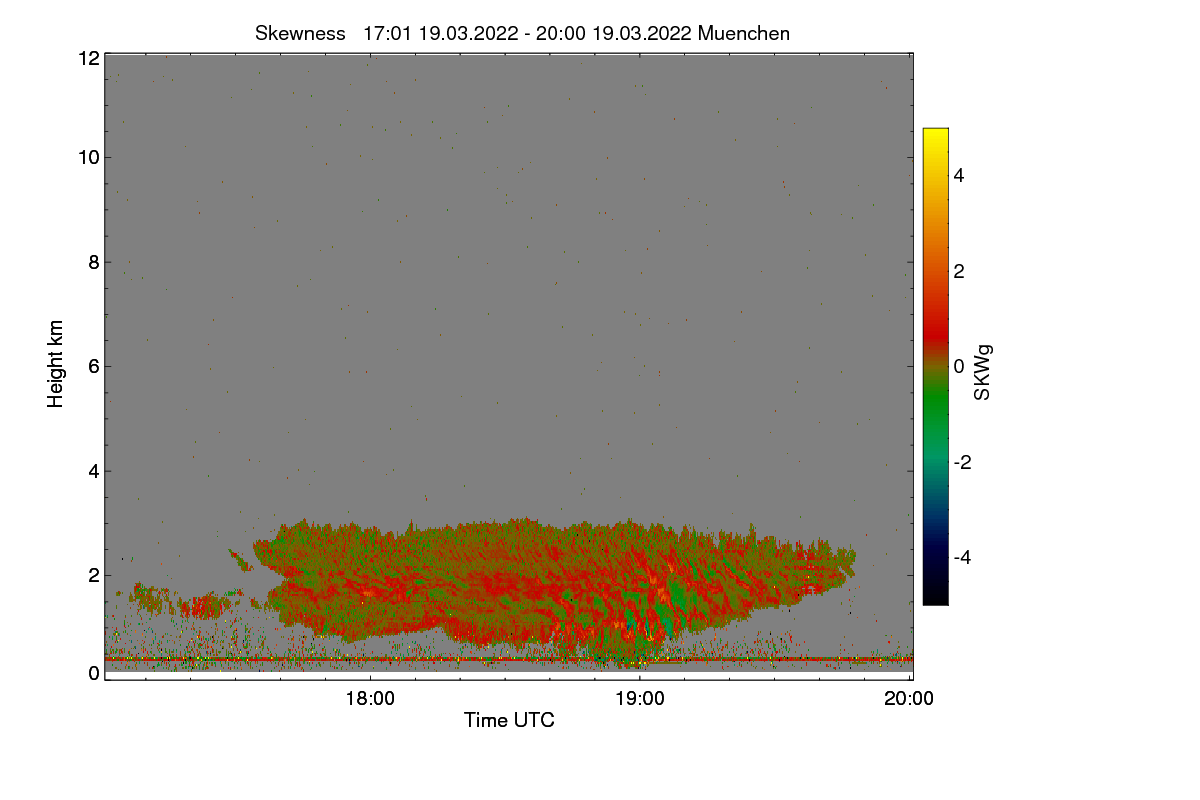Click the dark bottom of the colorbar
This screenshot has height=800, width=1200.
click(935, 590)
